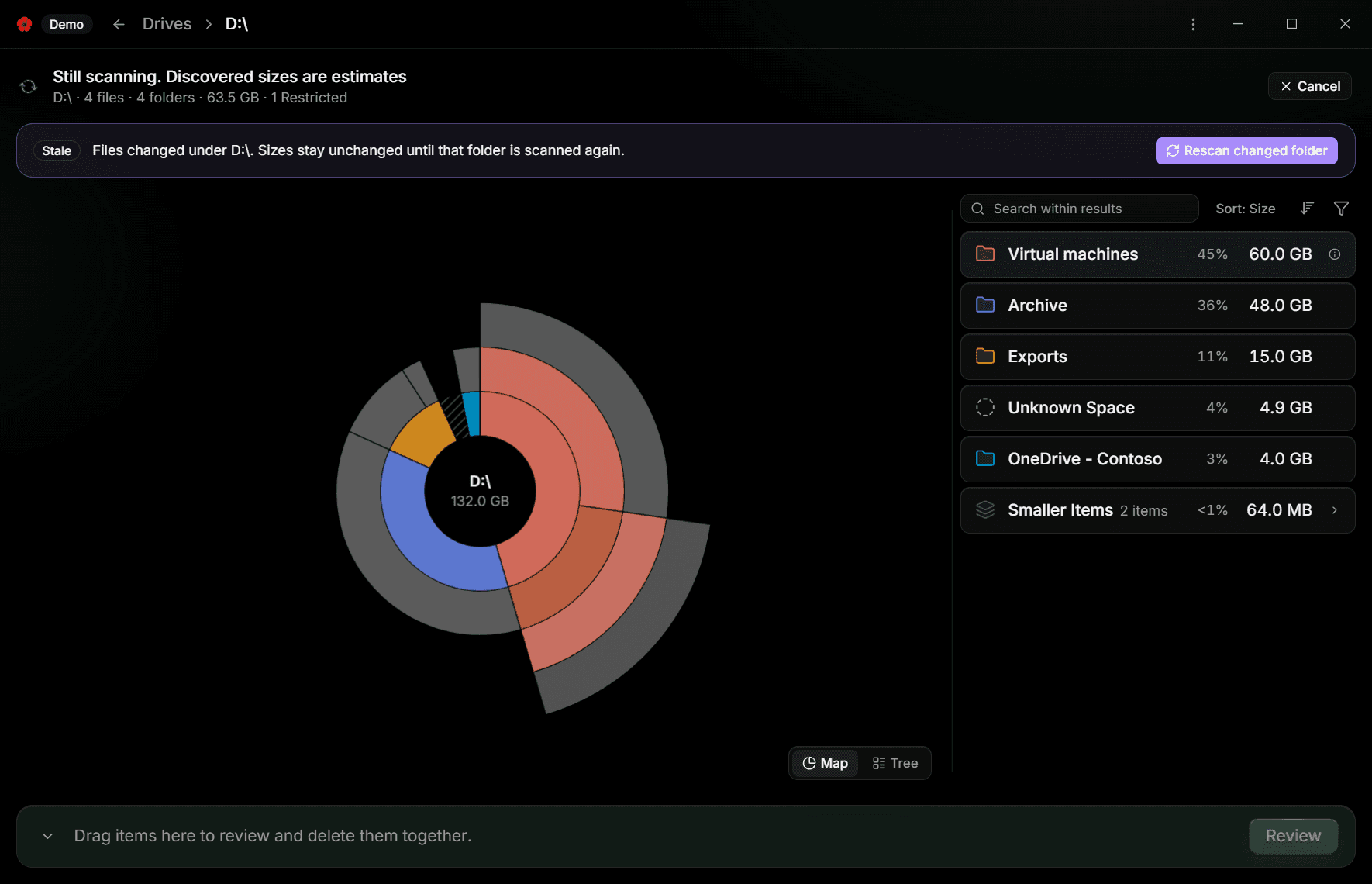This screenshot has height=884, width=1372.
Task: Open the three-dot more options menu
Action: tap(1193, 24)
